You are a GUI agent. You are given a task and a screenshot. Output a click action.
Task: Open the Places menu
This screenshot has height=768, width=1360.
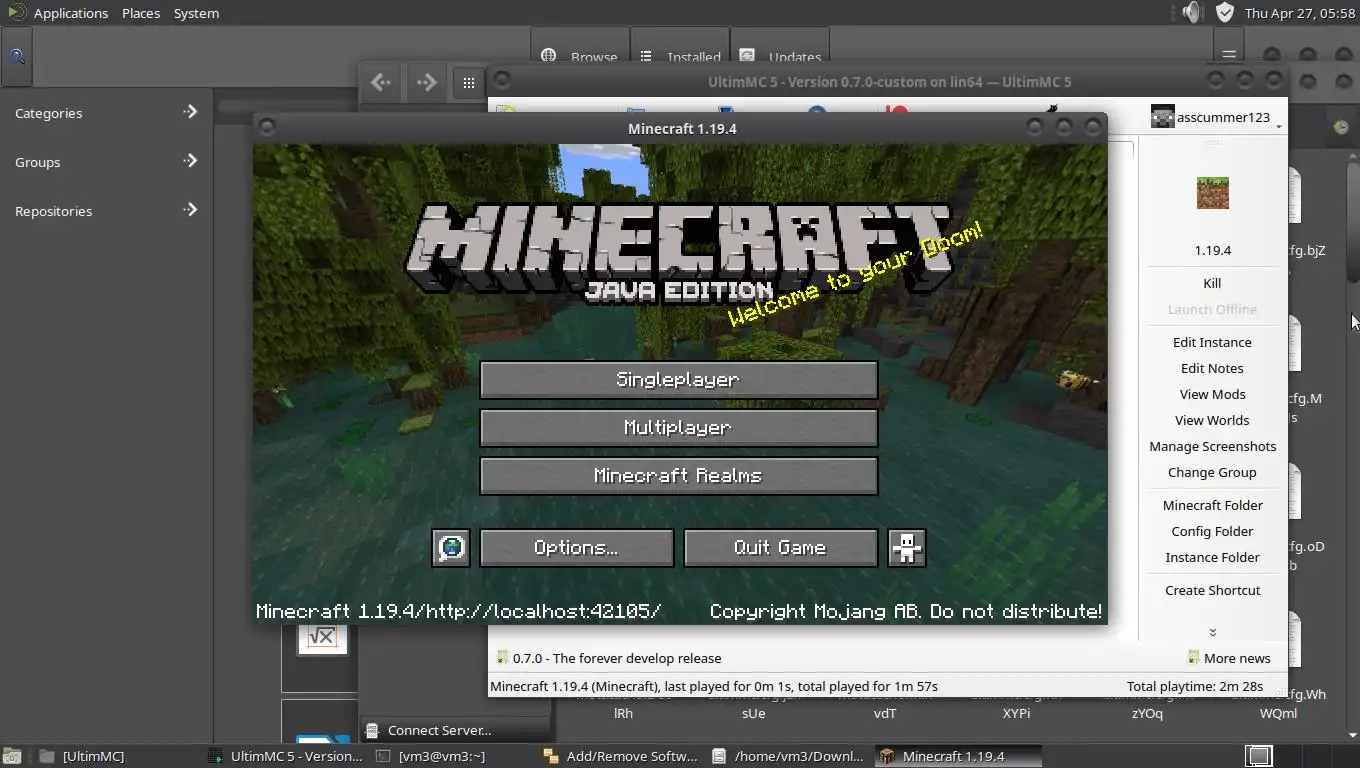point(141,13)
